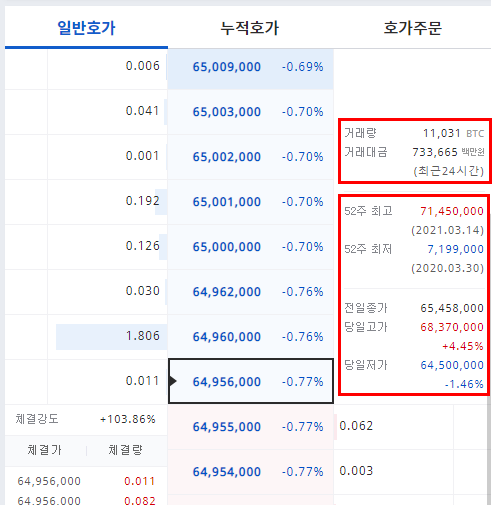Screen dimensions: 492x505
Task: Select the 호가주문 tab
Action: 413,28
